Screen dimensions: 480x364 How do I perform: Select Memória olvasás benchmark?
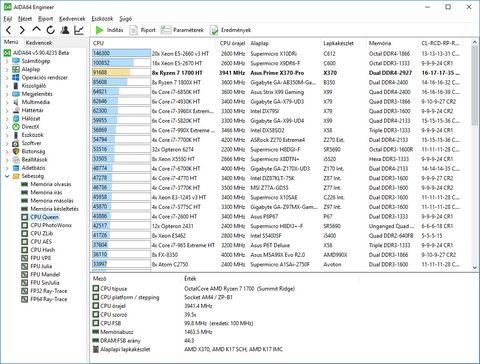pos(51,184)
